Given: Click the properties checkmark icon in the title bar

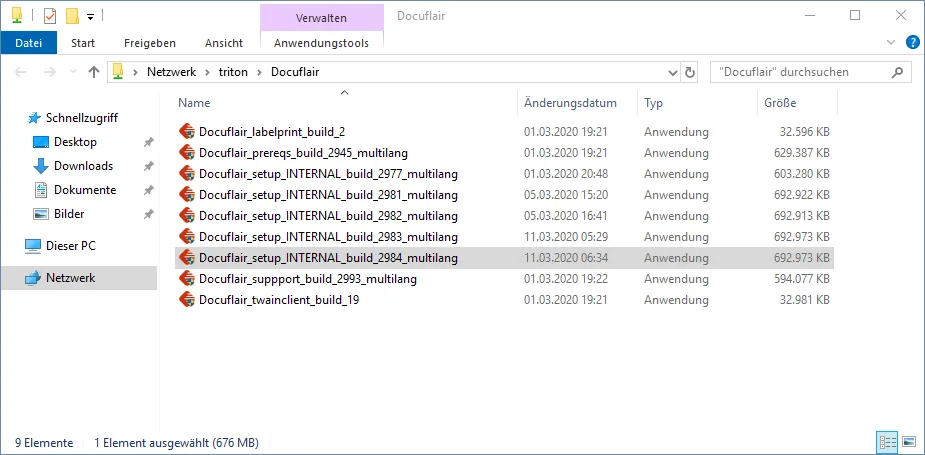Looking at the screenshot, I should 50,16.
